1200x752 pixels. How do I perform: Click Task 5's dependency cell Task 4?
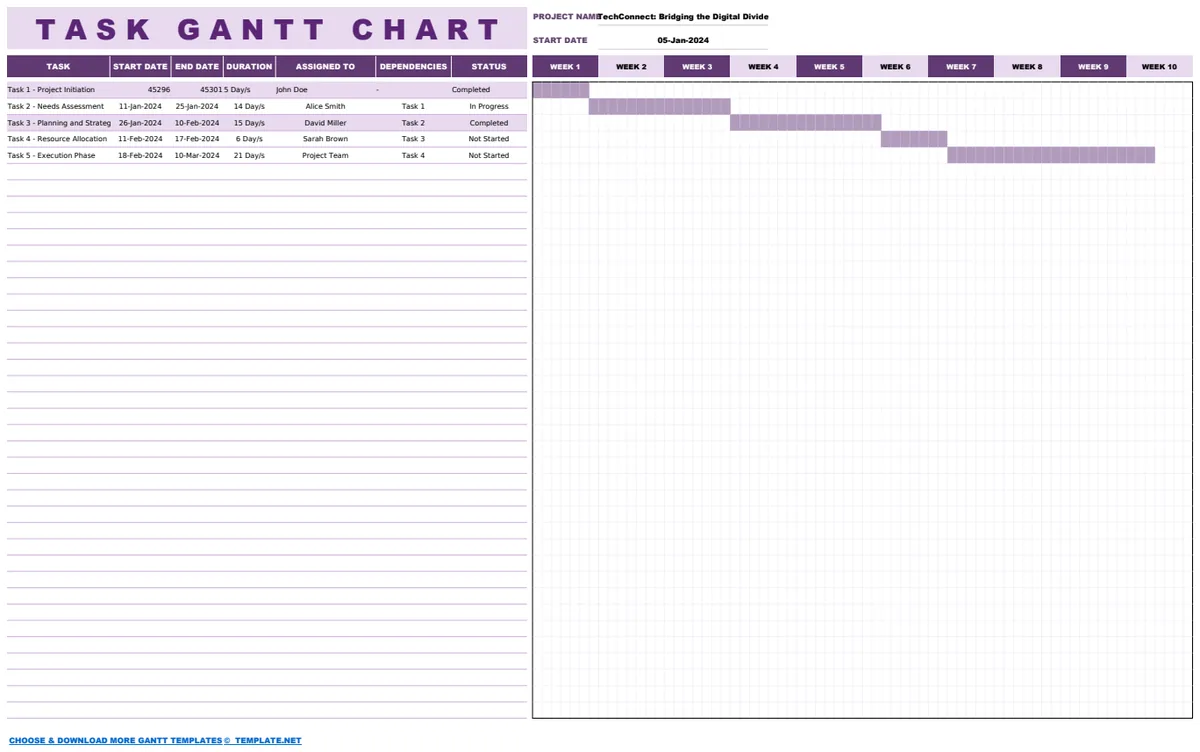[413, 155]
